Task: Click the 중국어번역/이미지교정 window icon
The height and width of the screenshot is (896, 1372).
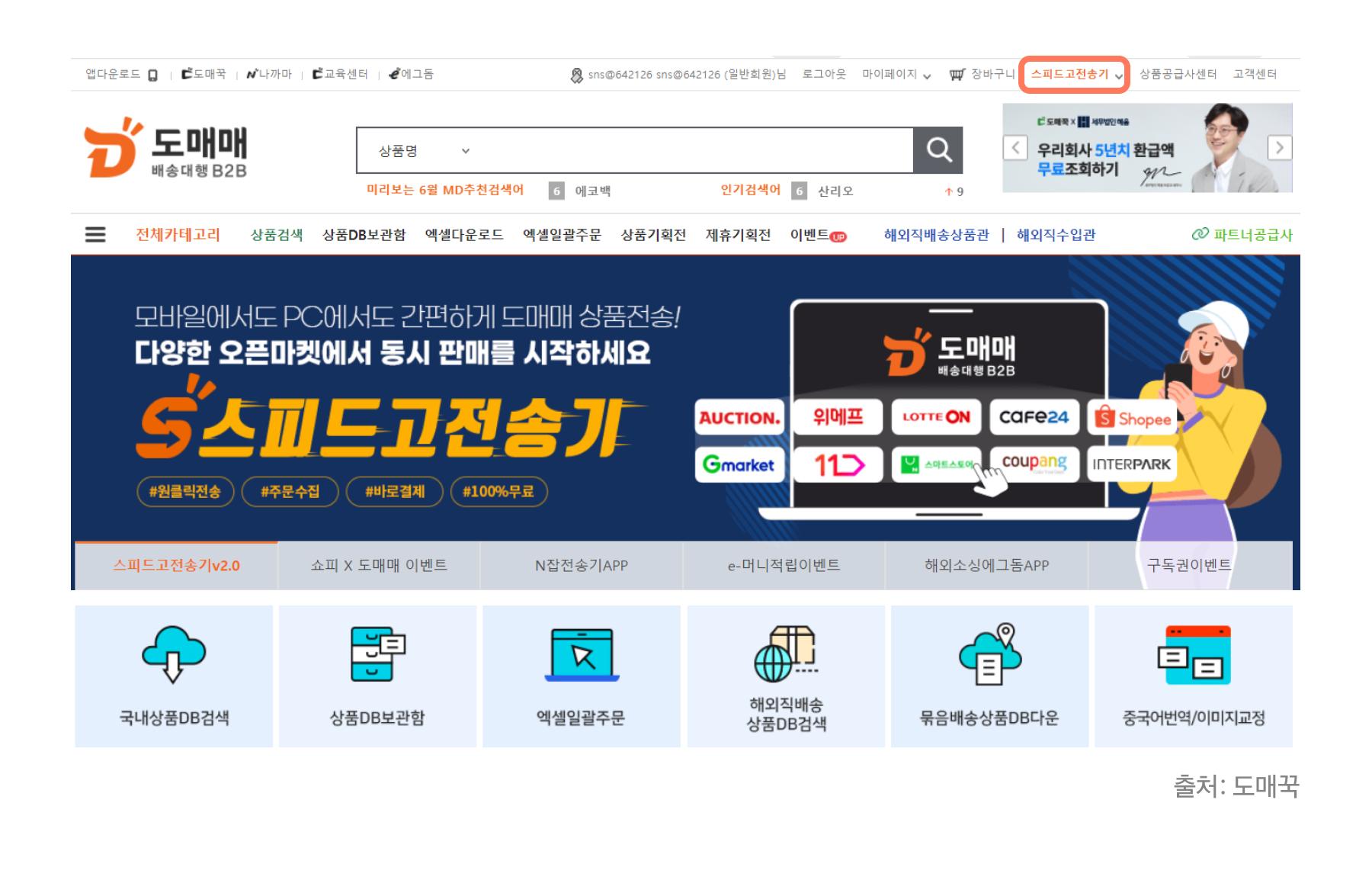Action: pos(1194,654)
